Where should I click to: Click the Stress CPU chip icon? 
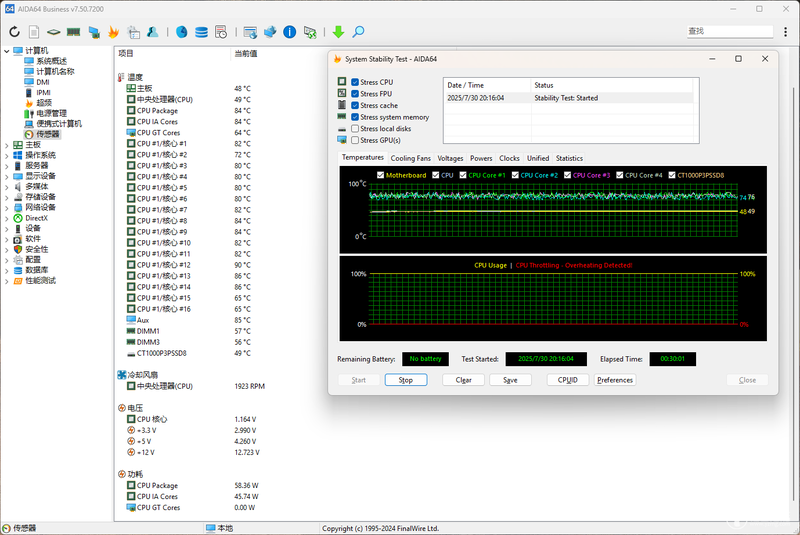(x=342, y=82)
